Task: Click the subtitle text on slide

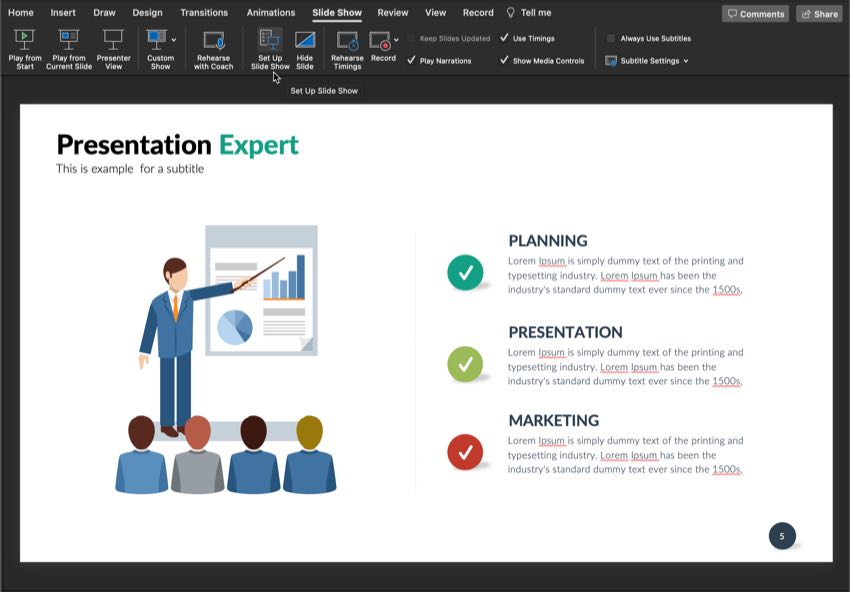Action: click(x=130, y=169)
